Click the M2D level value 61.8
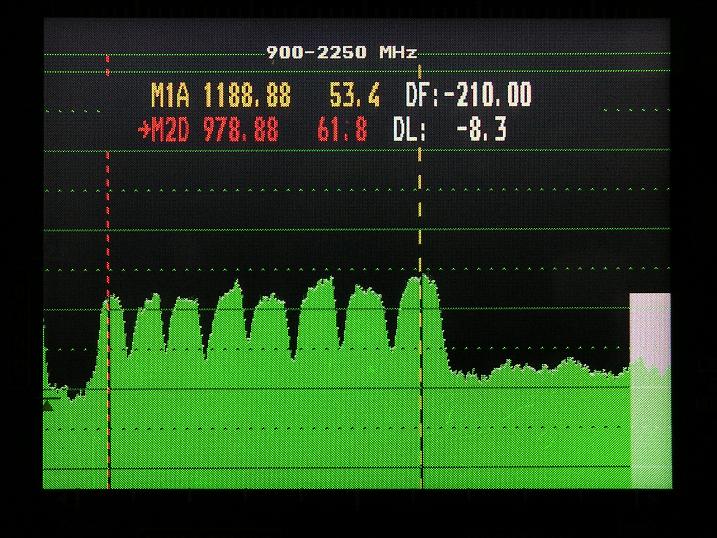The height and width of the screenshot is (538, 717). click(342, 130)
